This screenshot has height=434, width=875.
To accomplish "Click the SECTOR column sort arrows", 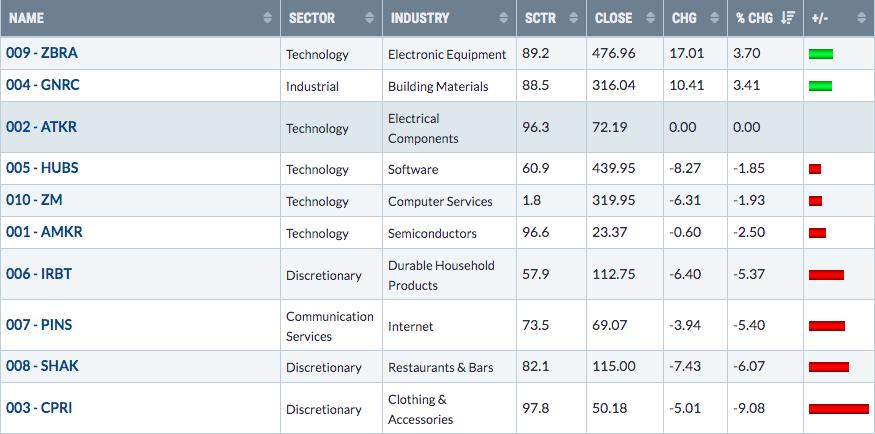I will point(369,18).
